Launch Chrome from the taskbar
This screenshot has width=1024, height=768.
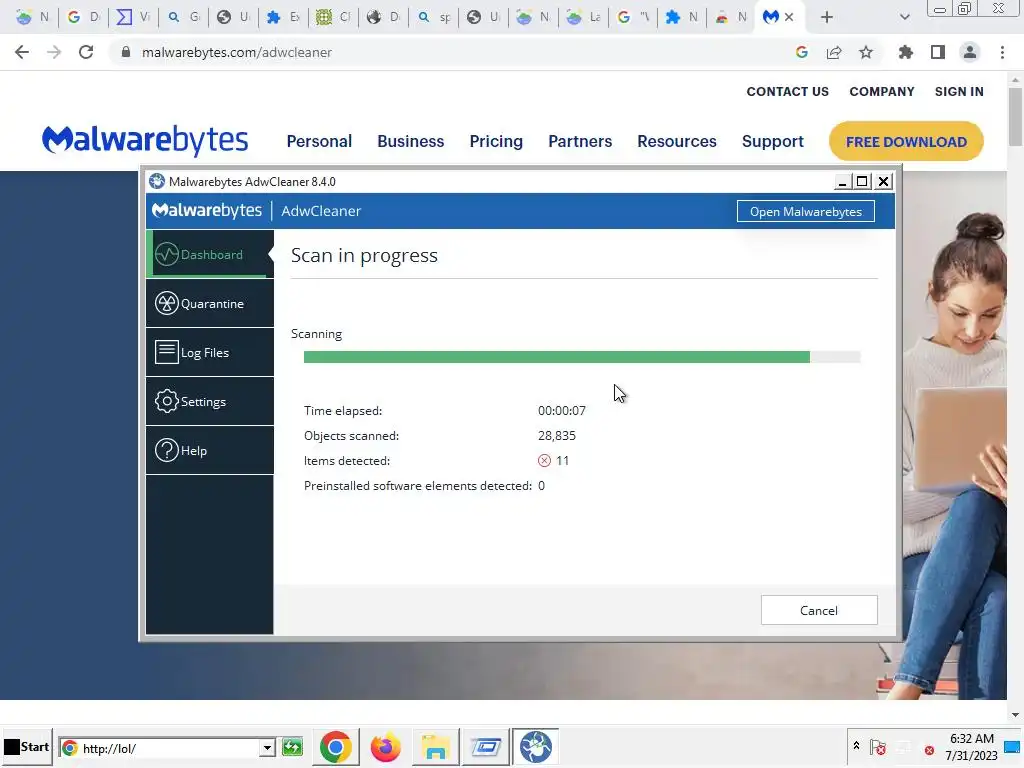(x=336, y=747)
